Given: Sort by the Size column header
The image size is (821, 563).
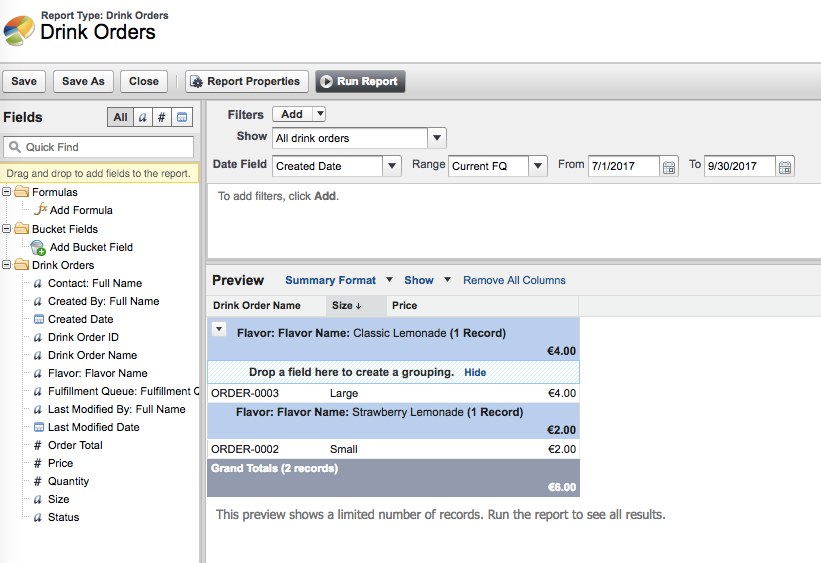Looking at the screenshot, I should pyautogui.click(x=346, y=305).
